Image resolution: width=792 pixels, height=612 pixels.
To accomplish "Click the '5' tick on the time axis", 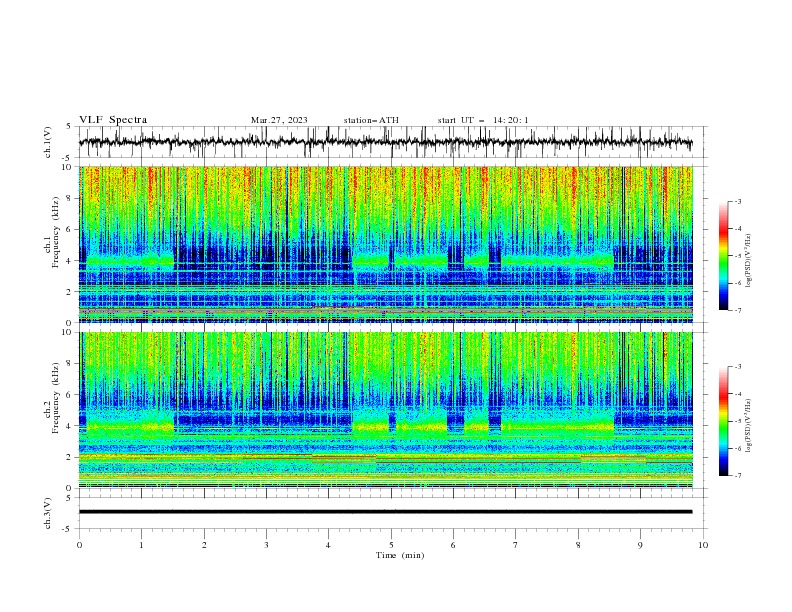I will tap(391, 545).
